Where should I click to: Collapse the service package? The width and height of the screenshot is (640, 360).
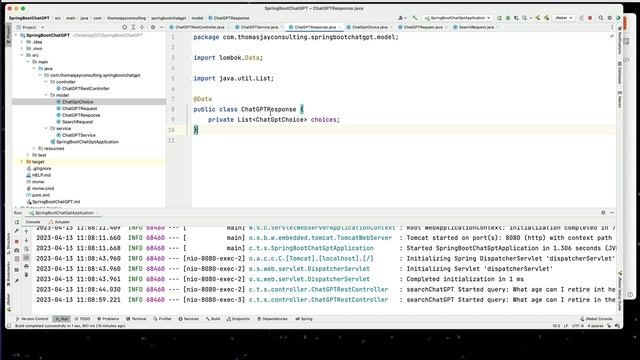click(x=46, y=129)
